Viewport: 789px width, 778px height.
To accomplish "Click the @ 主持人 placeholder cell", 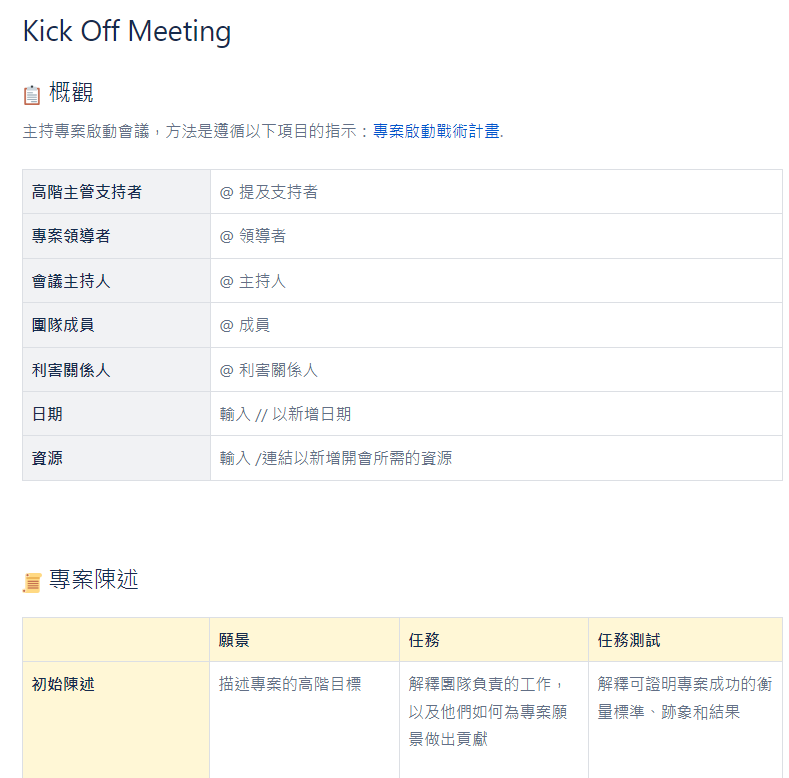I will 253,281.
